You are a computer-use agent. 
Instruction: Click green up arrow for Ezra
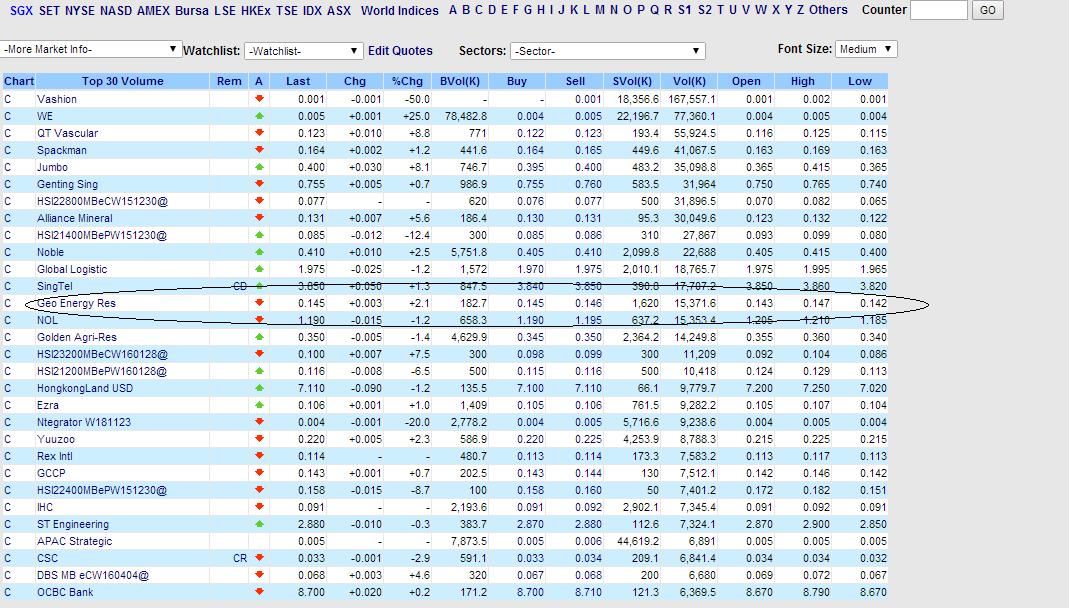pyautogui.click(x=259, y=405)
